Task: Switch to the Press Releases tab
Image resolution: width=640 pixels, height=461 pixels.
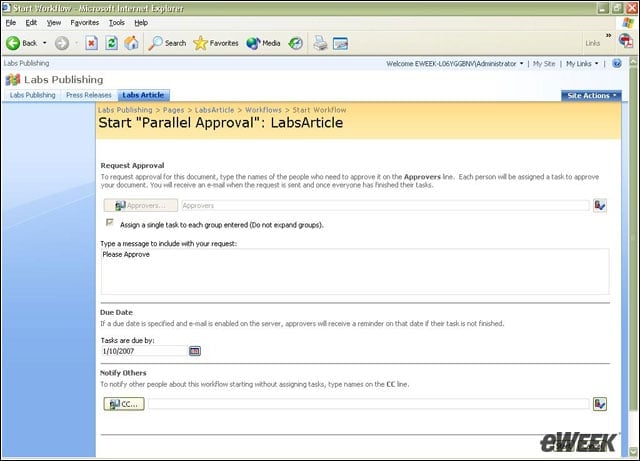Action: (x=89, y=95)
